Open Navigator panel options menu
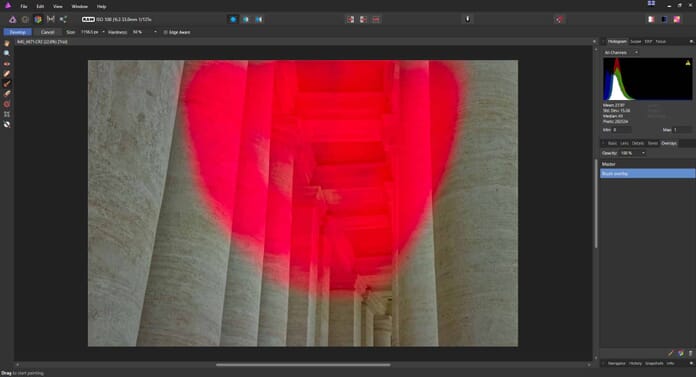696x377 pixels. (x=691, y=363)
